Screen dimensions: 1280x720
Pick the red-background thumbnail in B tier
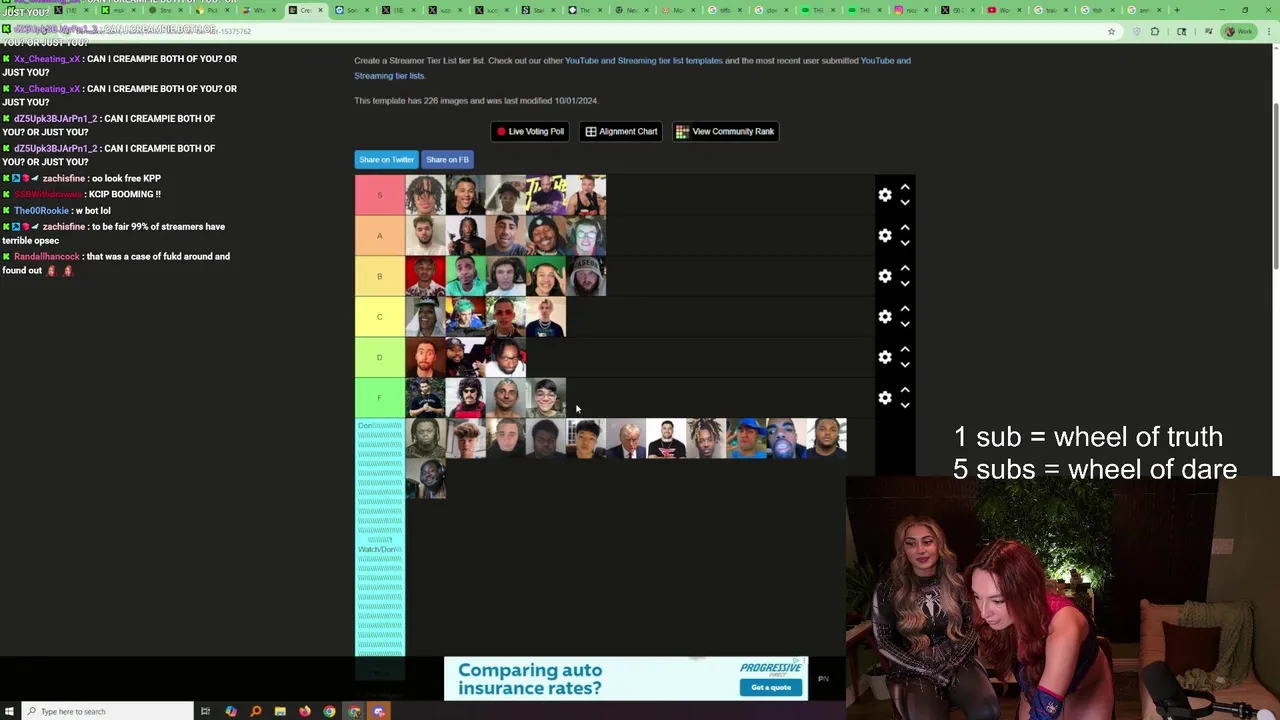(425, 276)
